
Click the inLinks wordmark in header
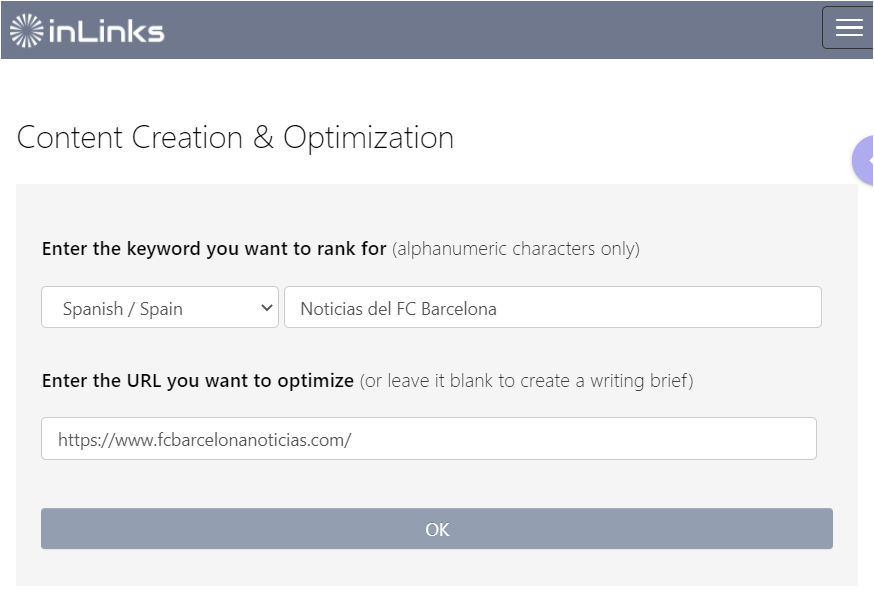click(106, 31)
